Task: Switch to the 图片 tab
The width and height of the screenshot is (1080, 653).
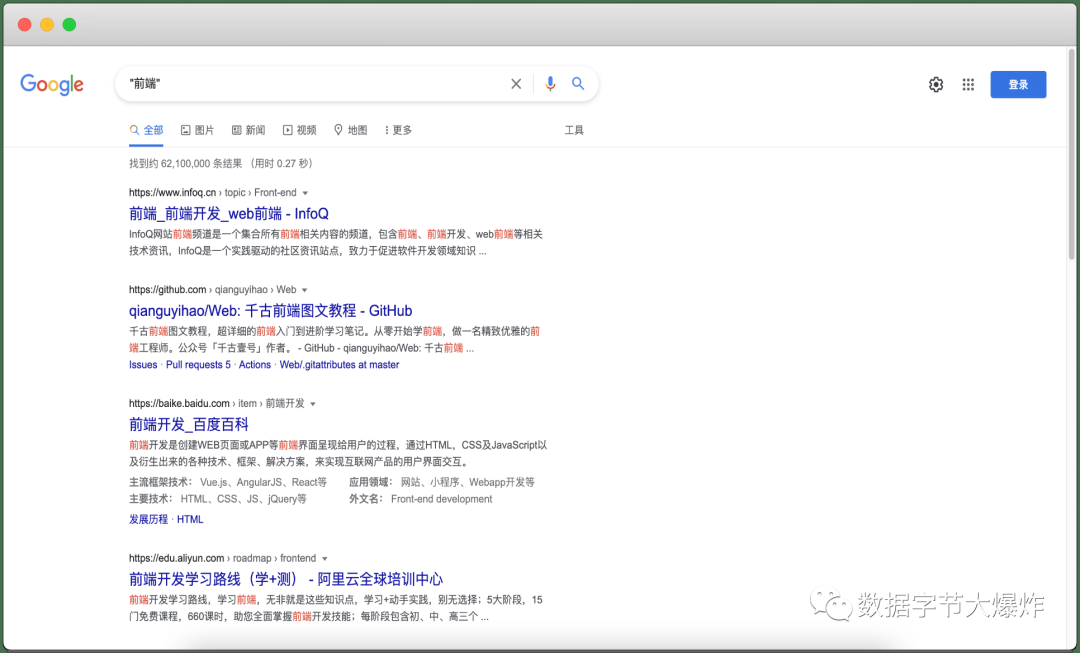Action: (x=197, y=130)
